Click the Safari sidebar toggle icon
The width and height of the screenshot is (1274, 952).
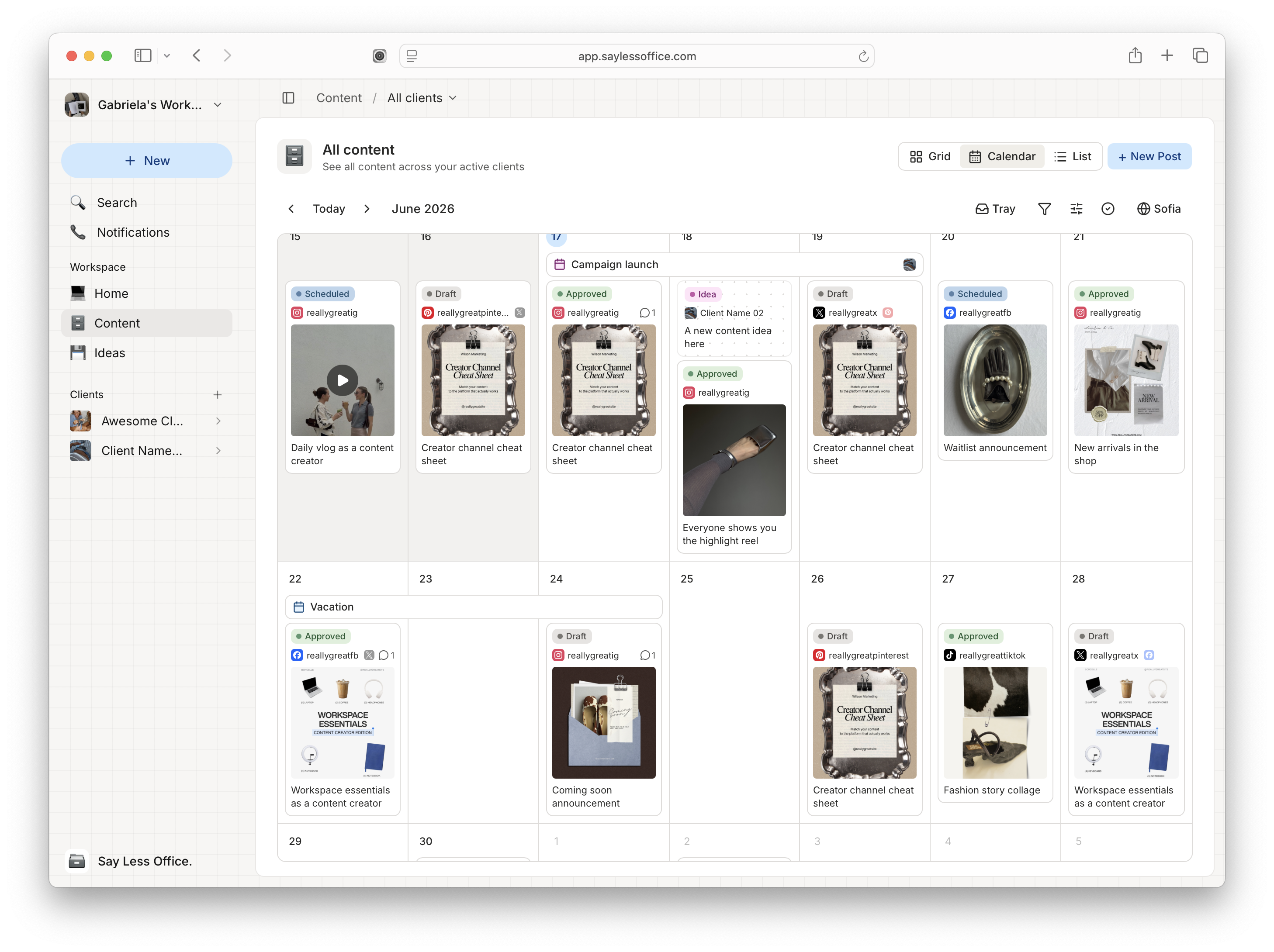click(142, 55)
